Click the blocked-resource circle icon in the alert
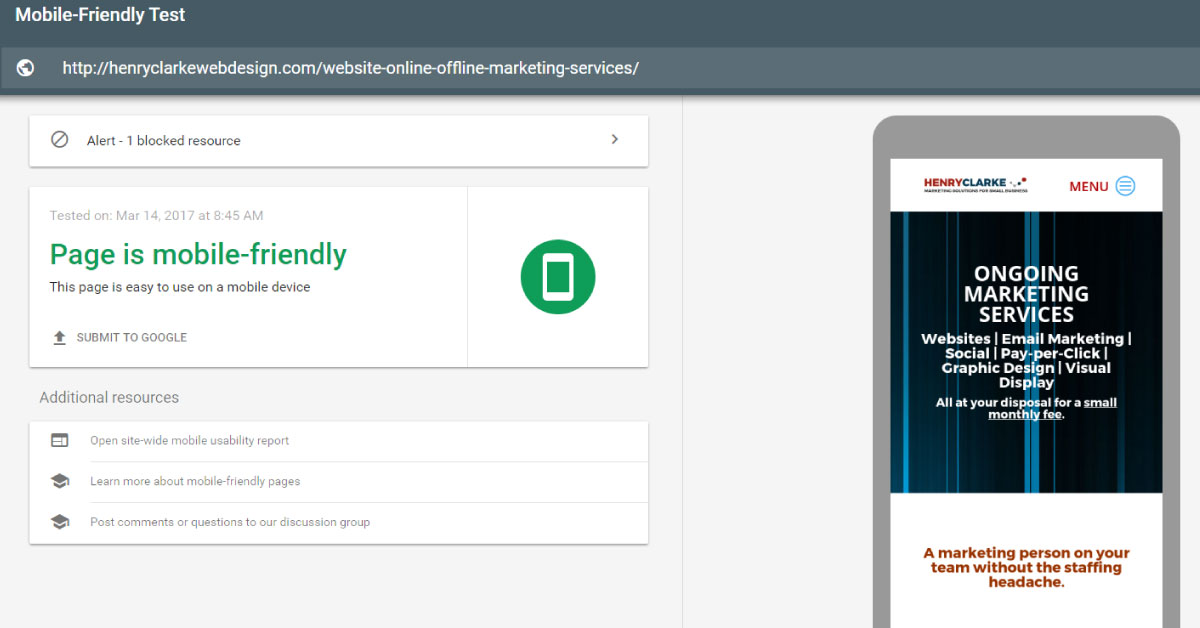The width and height of the screenshot is (1200, 628). (60, 140)
